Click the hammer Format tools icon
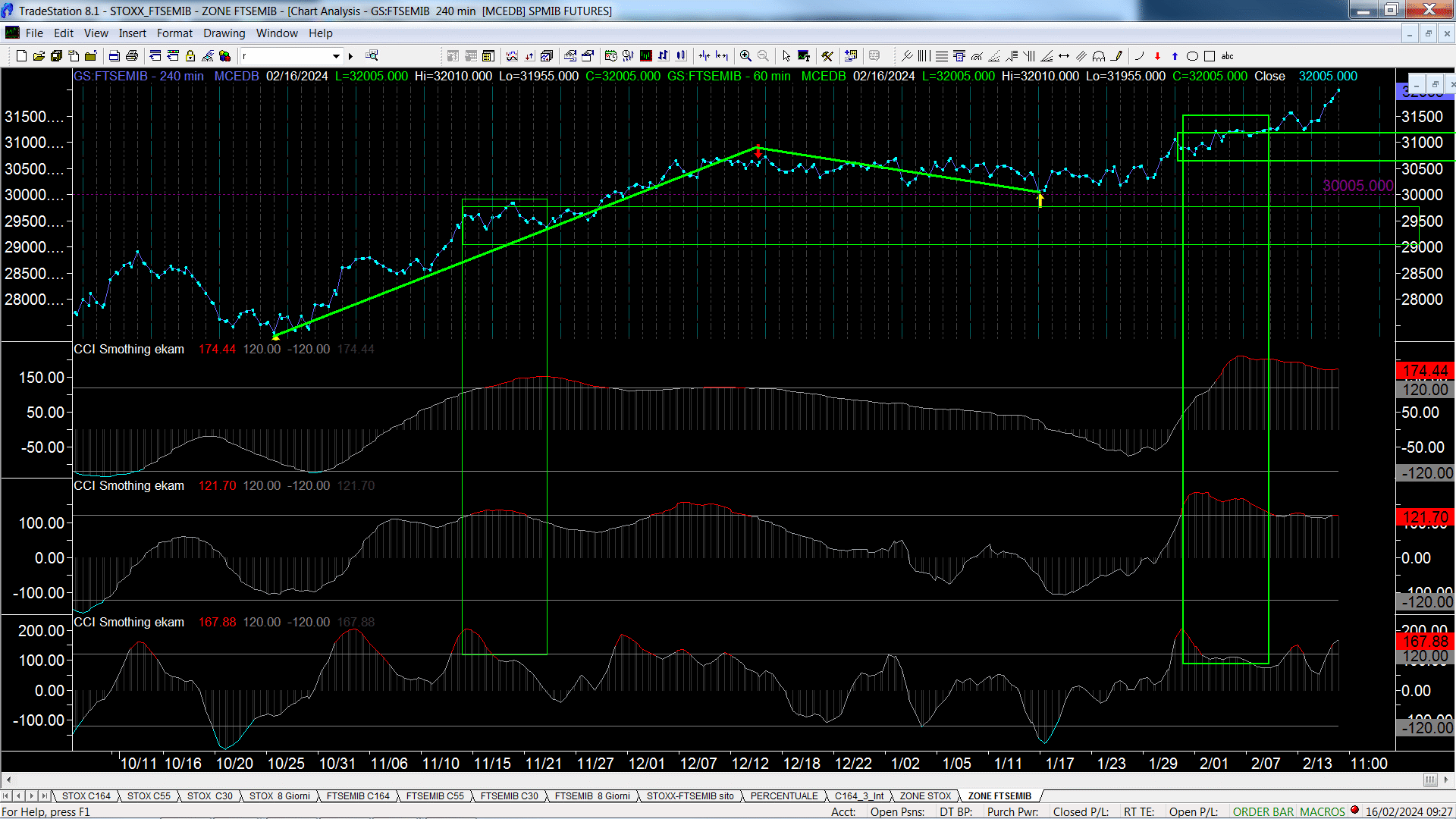1456x819 pixels. (827, 55)
